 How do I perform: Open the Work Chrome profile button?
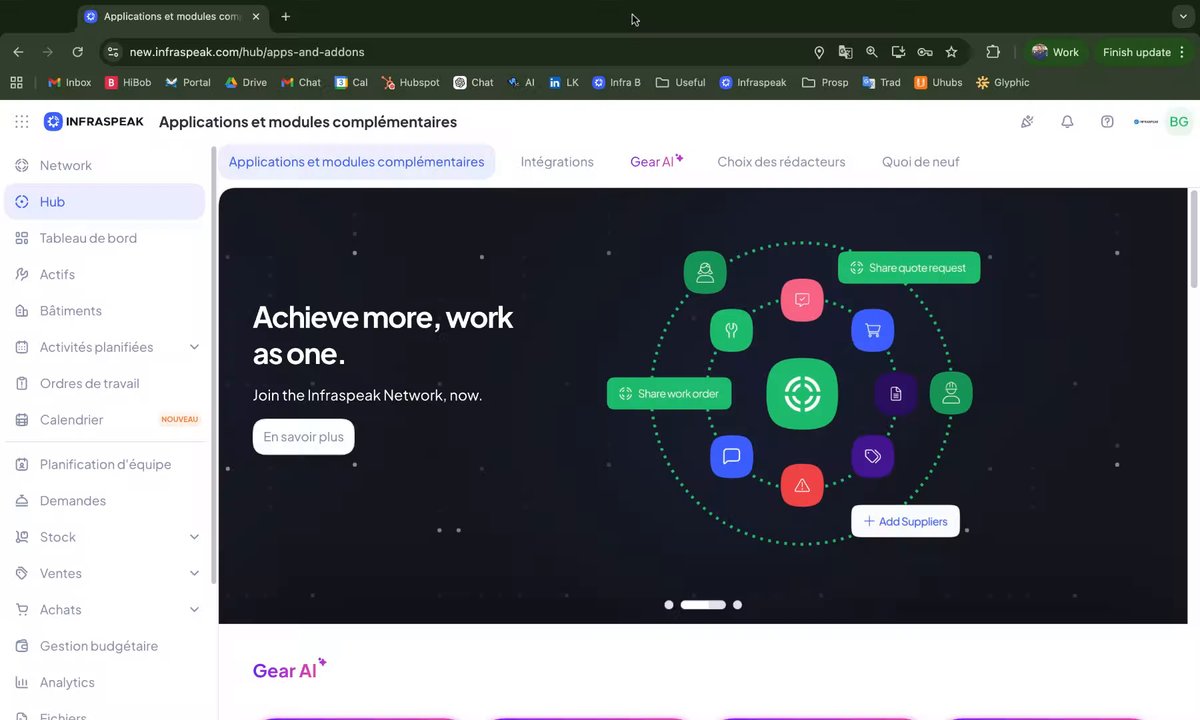(1055, 52)
